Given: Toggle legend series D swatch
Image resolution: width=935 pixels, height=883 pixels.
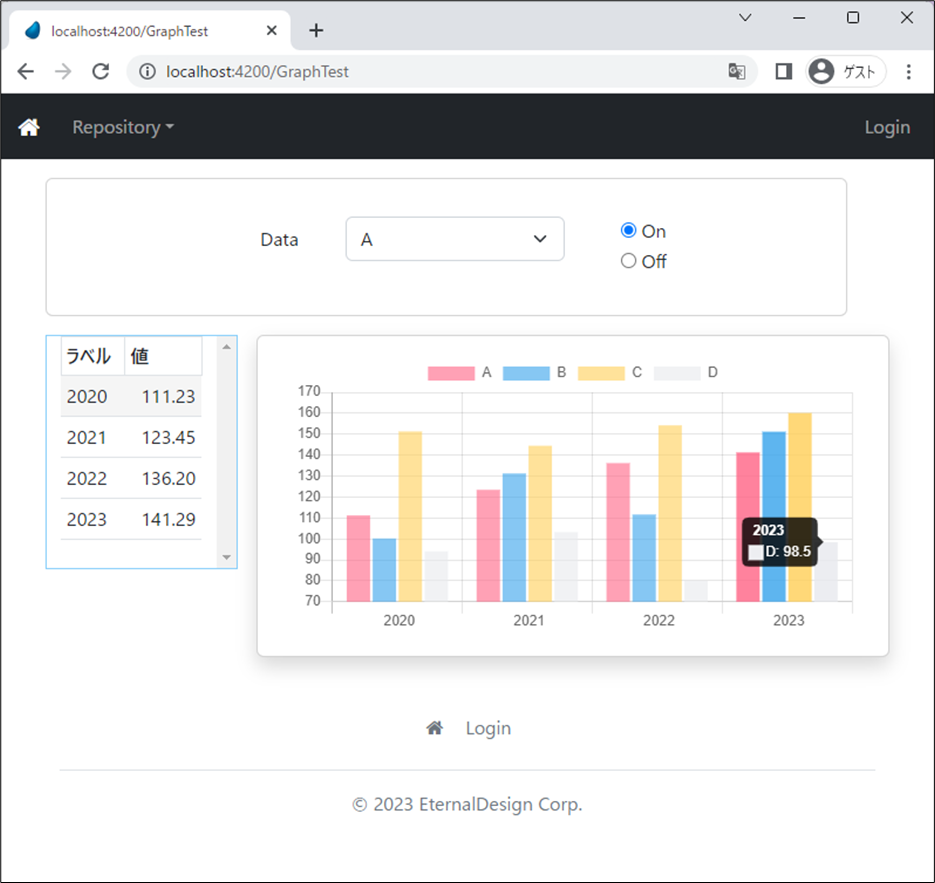Looking at the screenshot, I should tap(677, 373).
